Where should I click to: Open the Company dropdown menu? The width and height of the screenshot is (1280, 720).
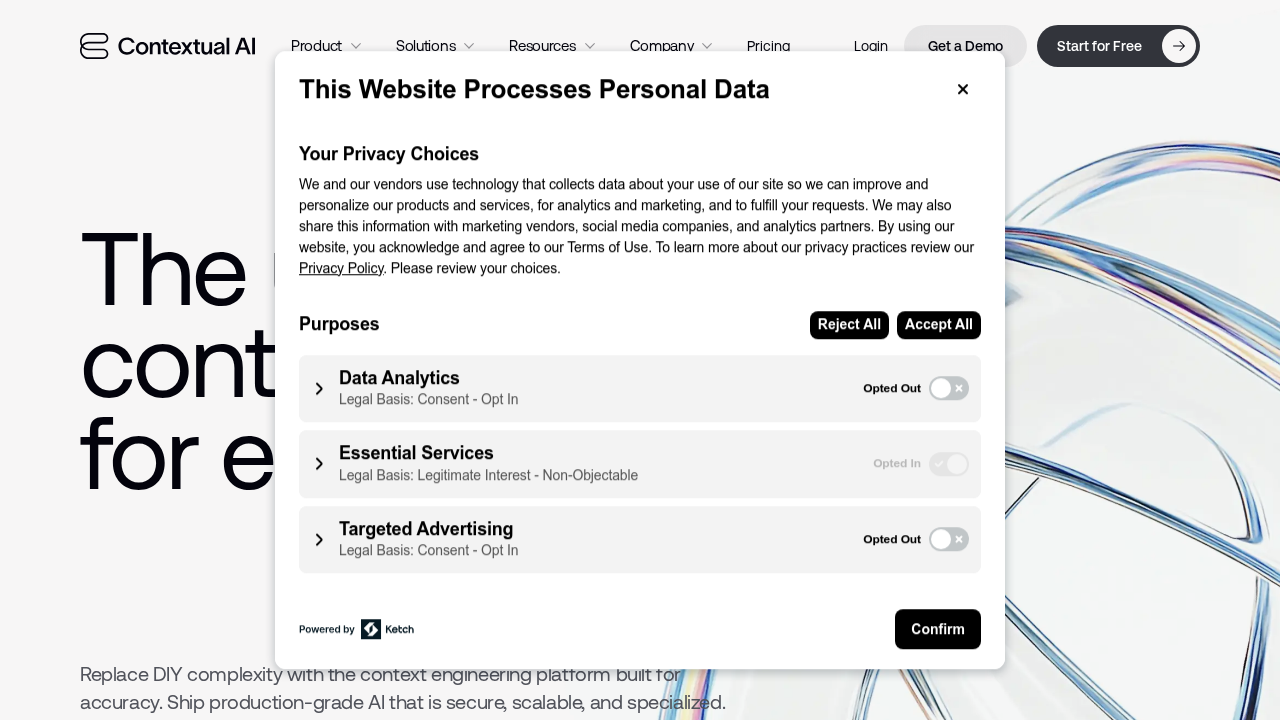click(x=671, y=46)
